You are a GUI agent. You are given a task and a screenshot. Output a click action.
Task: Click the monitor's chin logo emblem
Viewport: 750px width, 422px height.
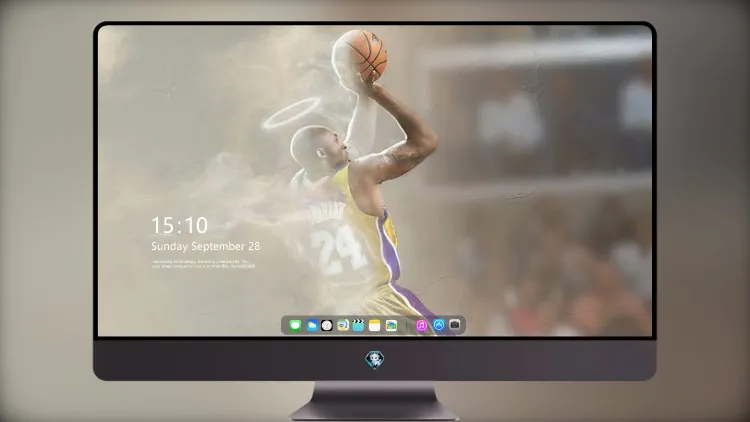[x=375, y=360]
